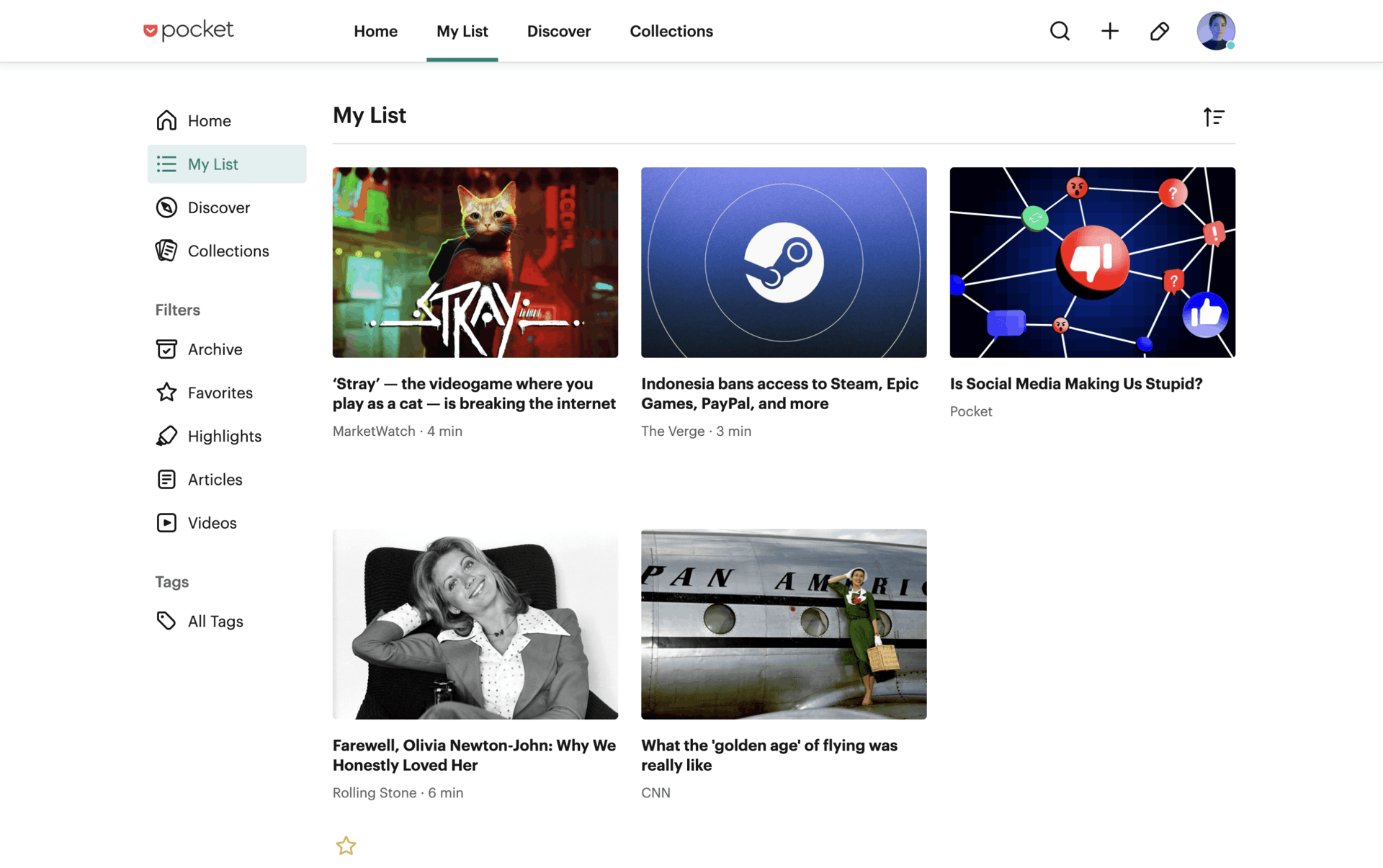Click the 'The Verge · 3 min' source text
1383x868 pixels.
696,431
